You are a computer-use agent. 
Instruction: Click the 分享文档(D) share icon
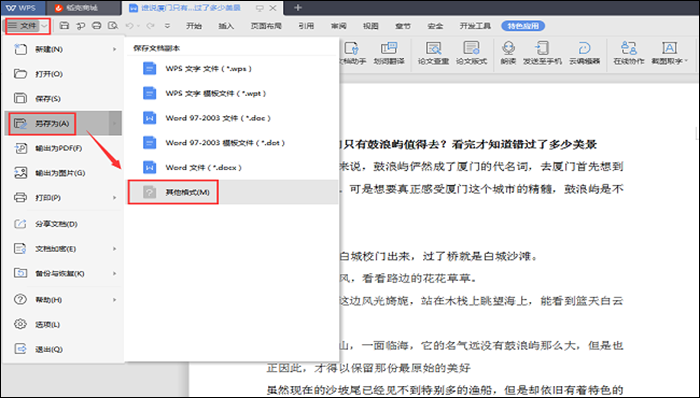(x=21, y=224)
